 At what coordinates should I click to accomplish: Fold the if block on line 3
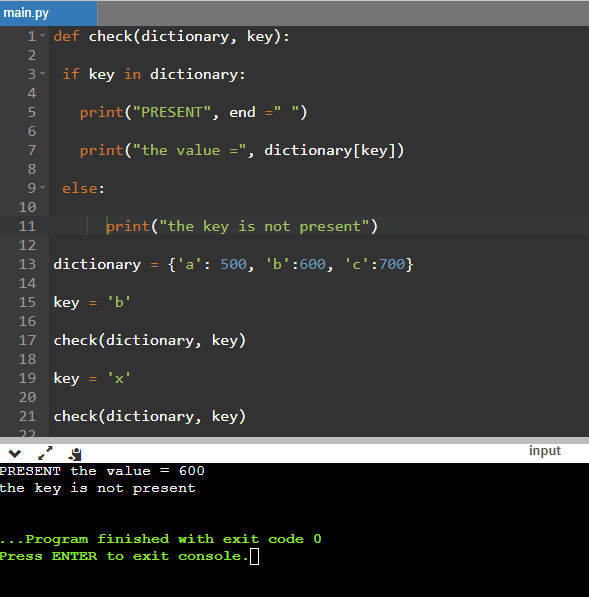(x=43, y=74)
